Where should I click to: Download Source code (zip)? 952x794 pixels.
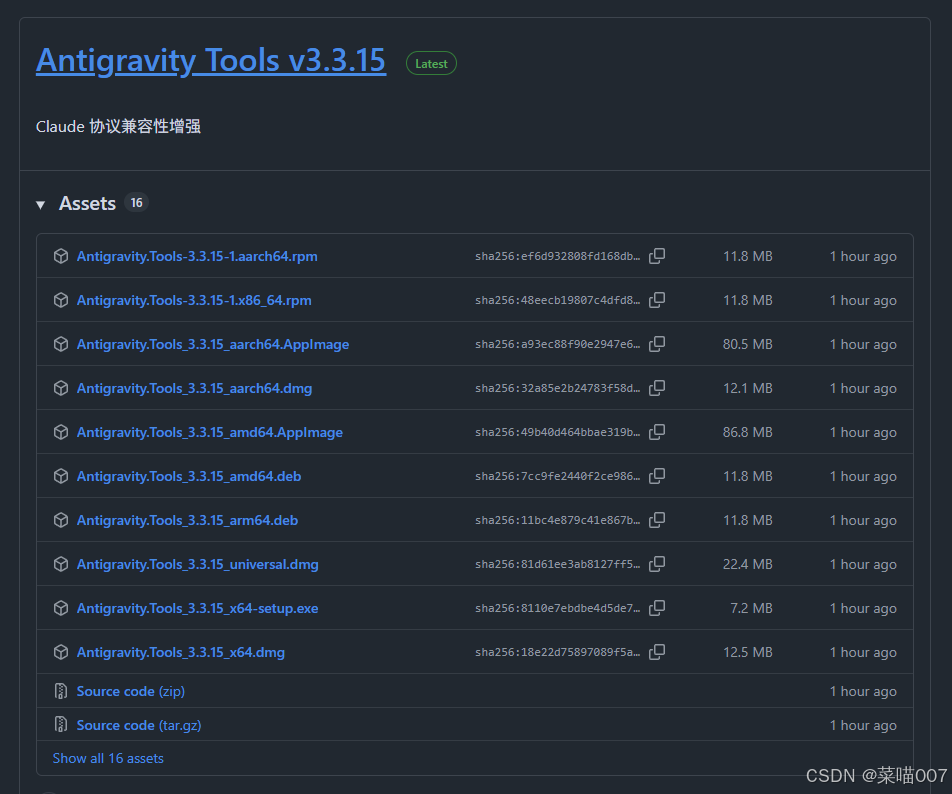click(131, 691)
